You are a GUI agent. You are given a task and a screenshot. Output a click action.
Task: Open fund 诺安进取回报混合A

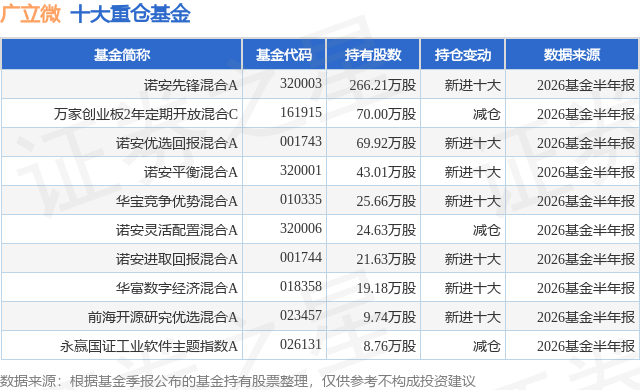177,259
